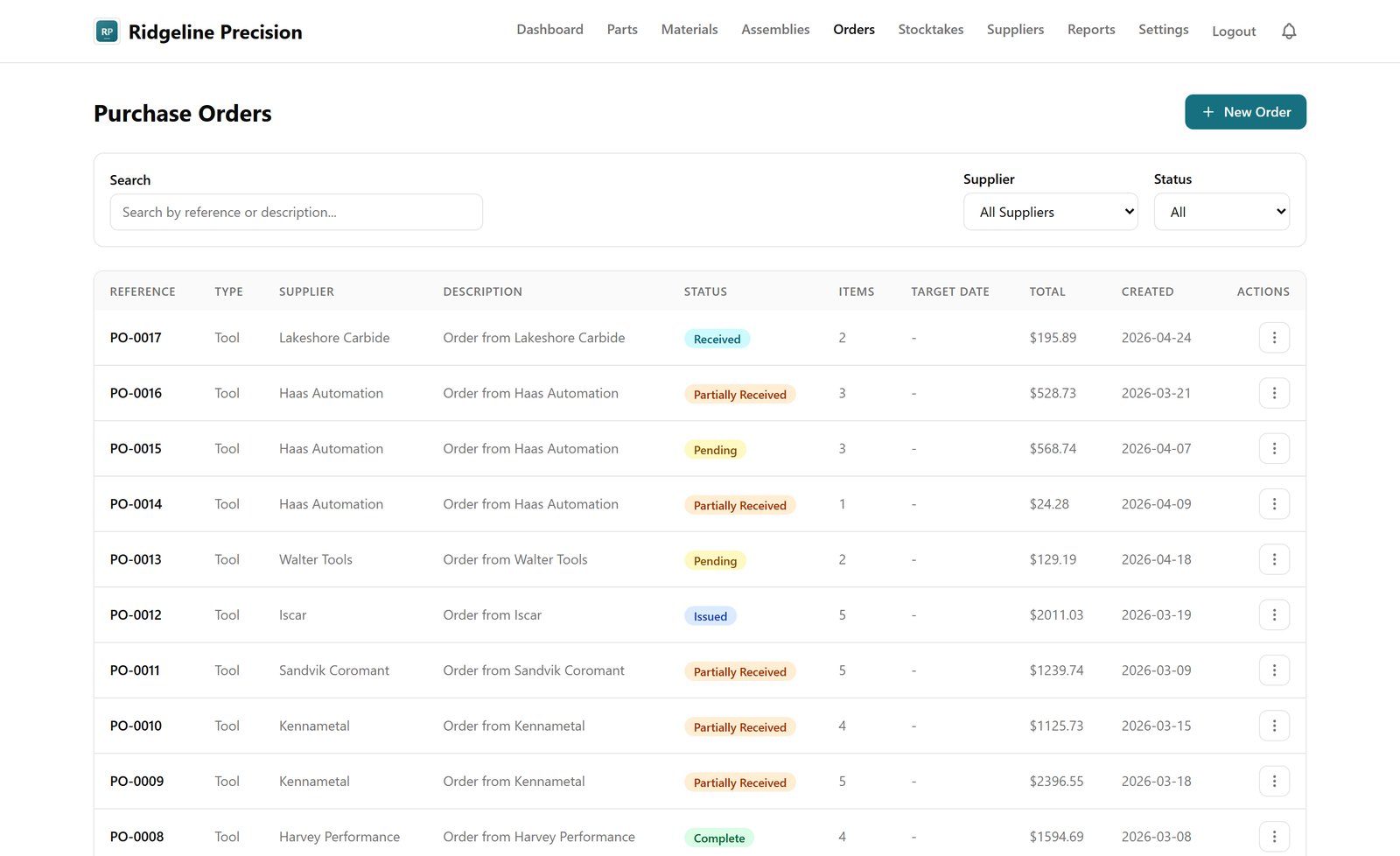
Task: Click the CREATED column header
Action: pyautogui.click(x=1147, y=291)
